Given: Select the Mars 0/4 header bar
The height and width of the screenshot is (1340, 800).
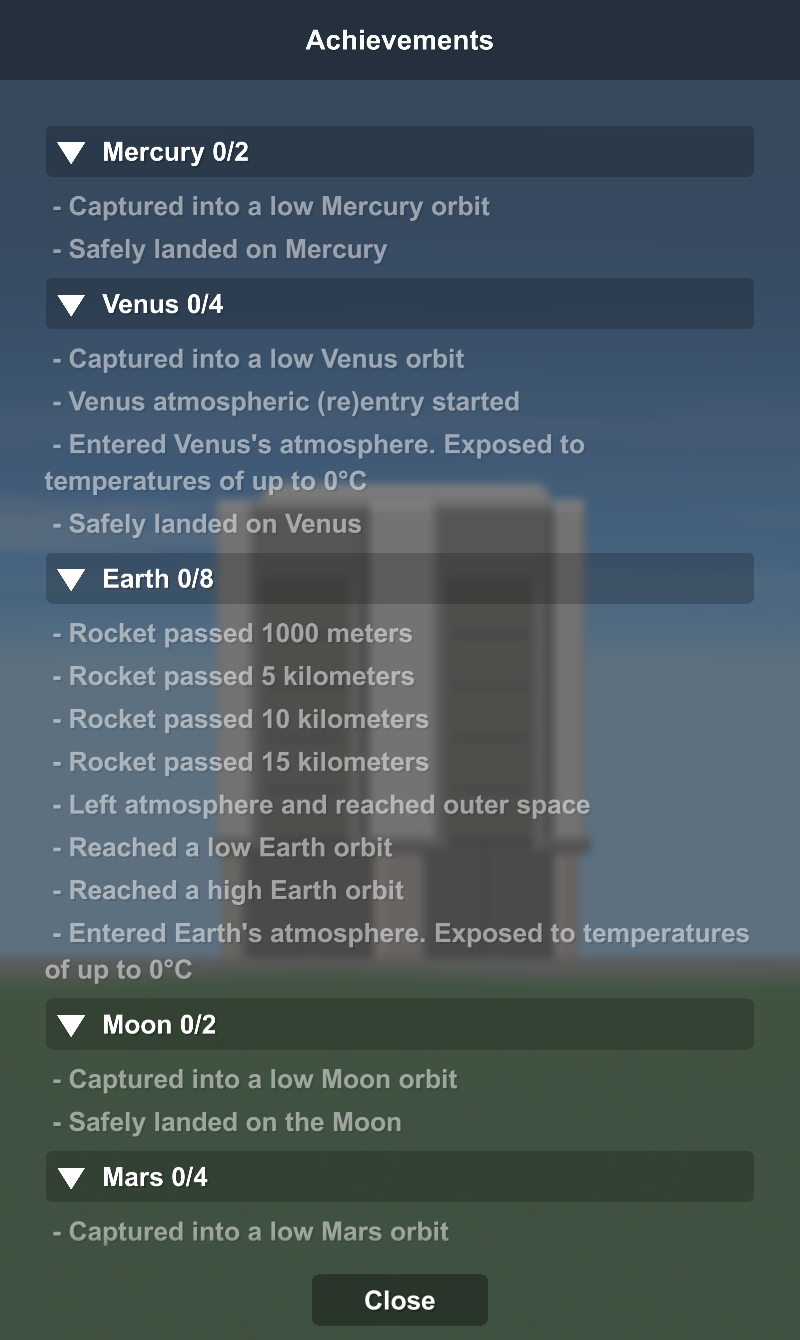Looking at the screenshot, I should (x=400, y=1176).
